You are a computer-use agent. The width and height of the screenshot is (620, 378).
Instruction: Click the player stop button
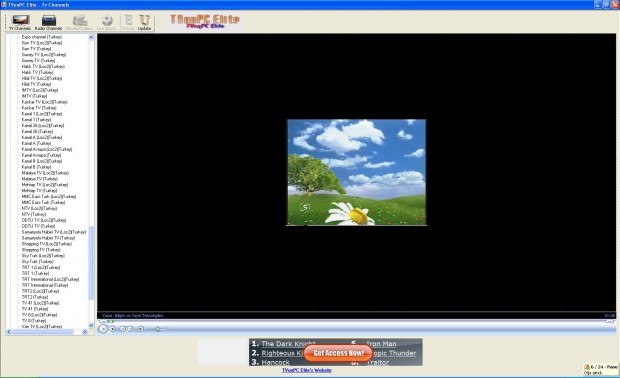pos(113,329)
